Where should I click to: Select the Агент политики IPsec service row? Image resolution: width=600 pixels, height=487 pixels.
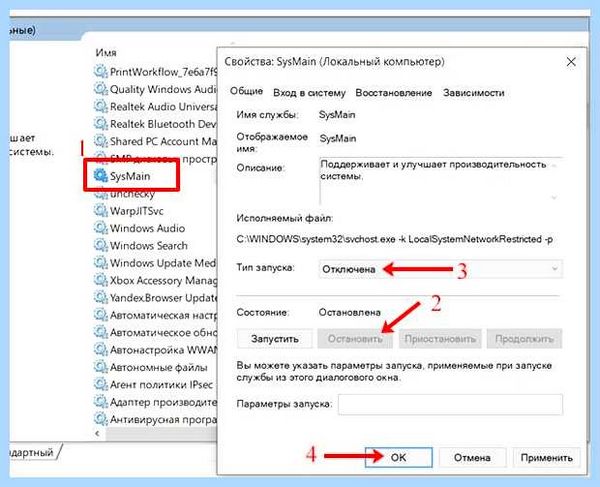click(153, 384)
